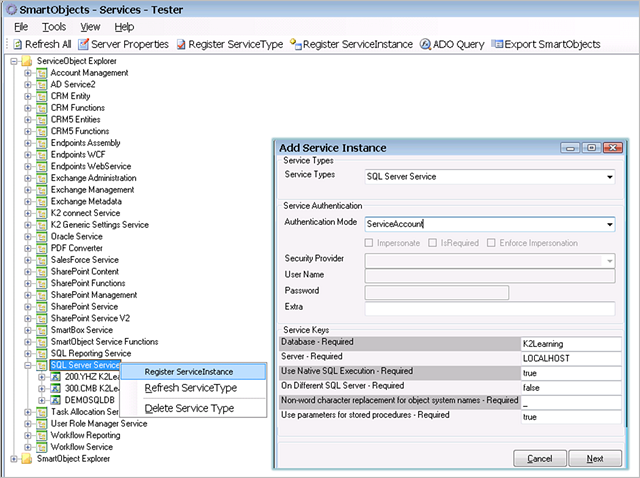Choose Register ServiceInstance from context menu

[193, 372]
